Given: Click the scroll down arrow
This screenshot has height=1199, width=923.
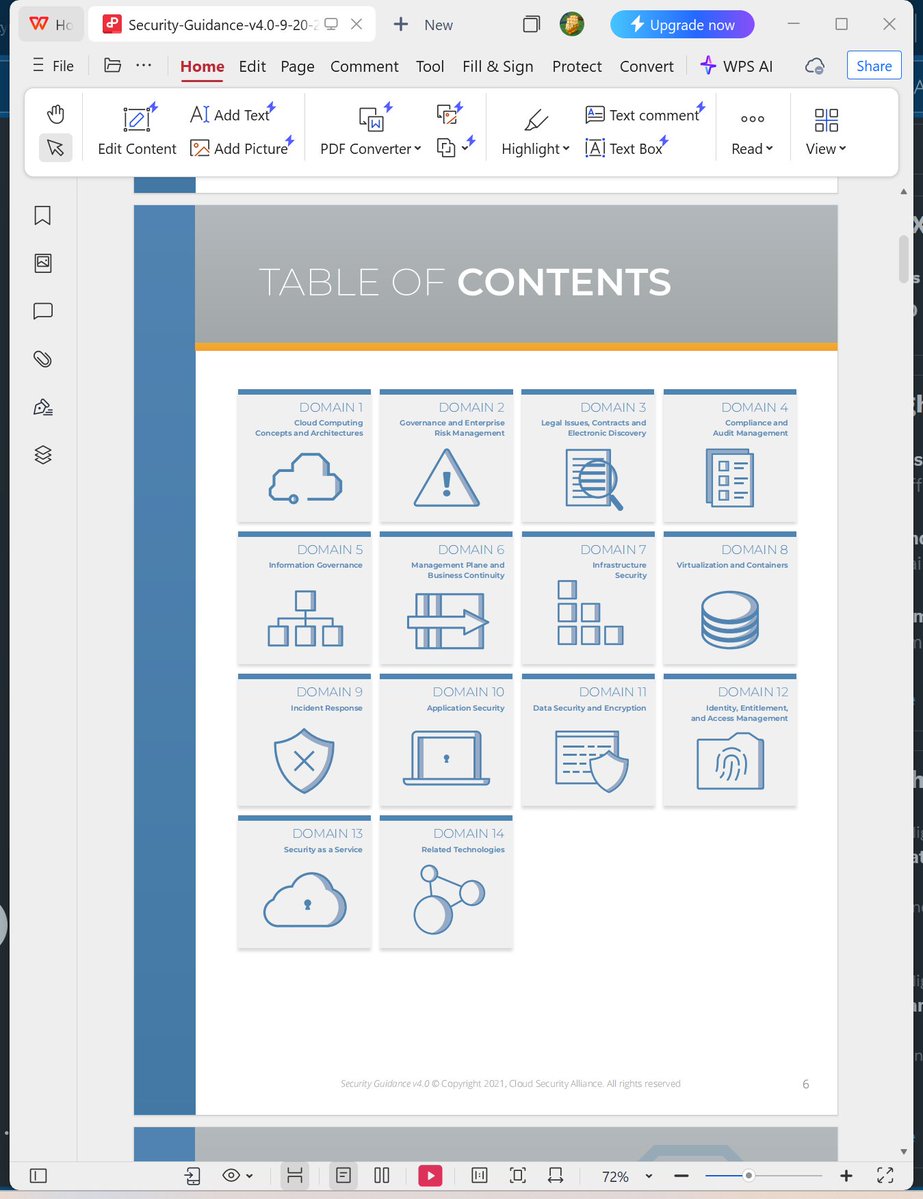Looking at the screenshot, I should point(904,1152).
